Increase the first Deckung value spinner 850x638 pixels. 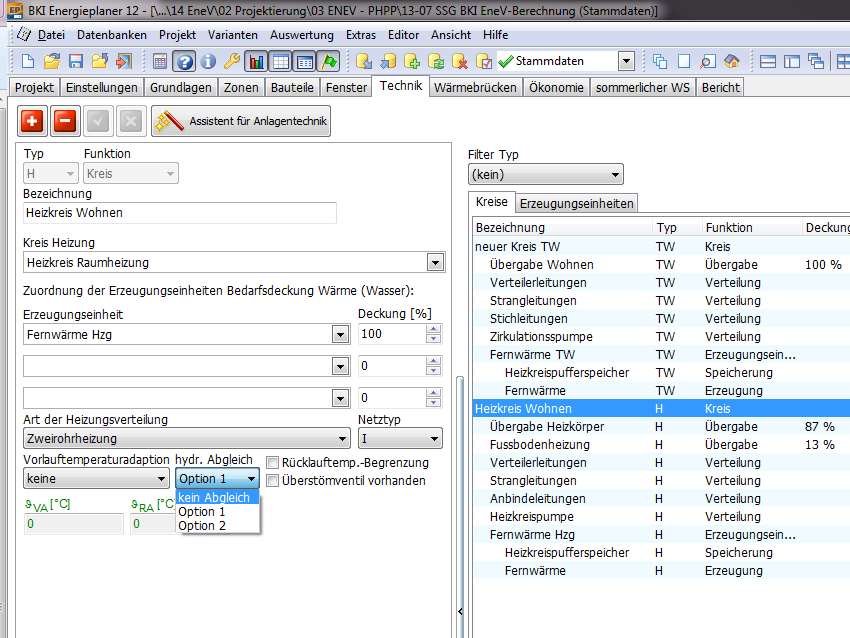tap(433, 330)
